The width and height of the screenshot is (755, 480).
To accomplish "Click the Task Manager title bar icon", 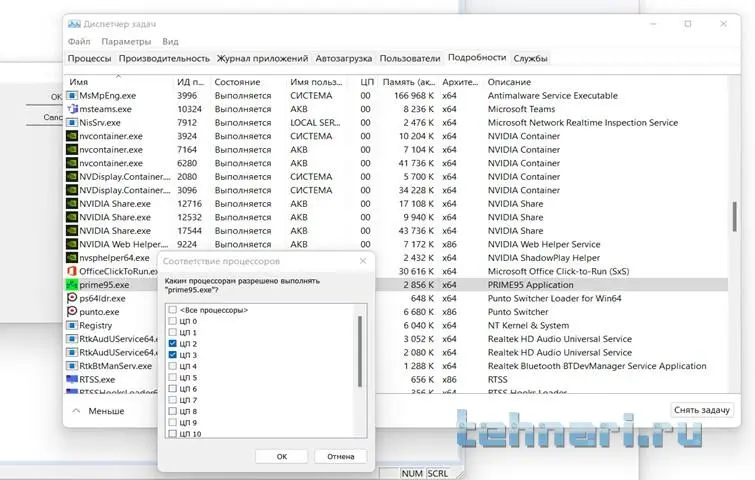I will pos(74,24).
